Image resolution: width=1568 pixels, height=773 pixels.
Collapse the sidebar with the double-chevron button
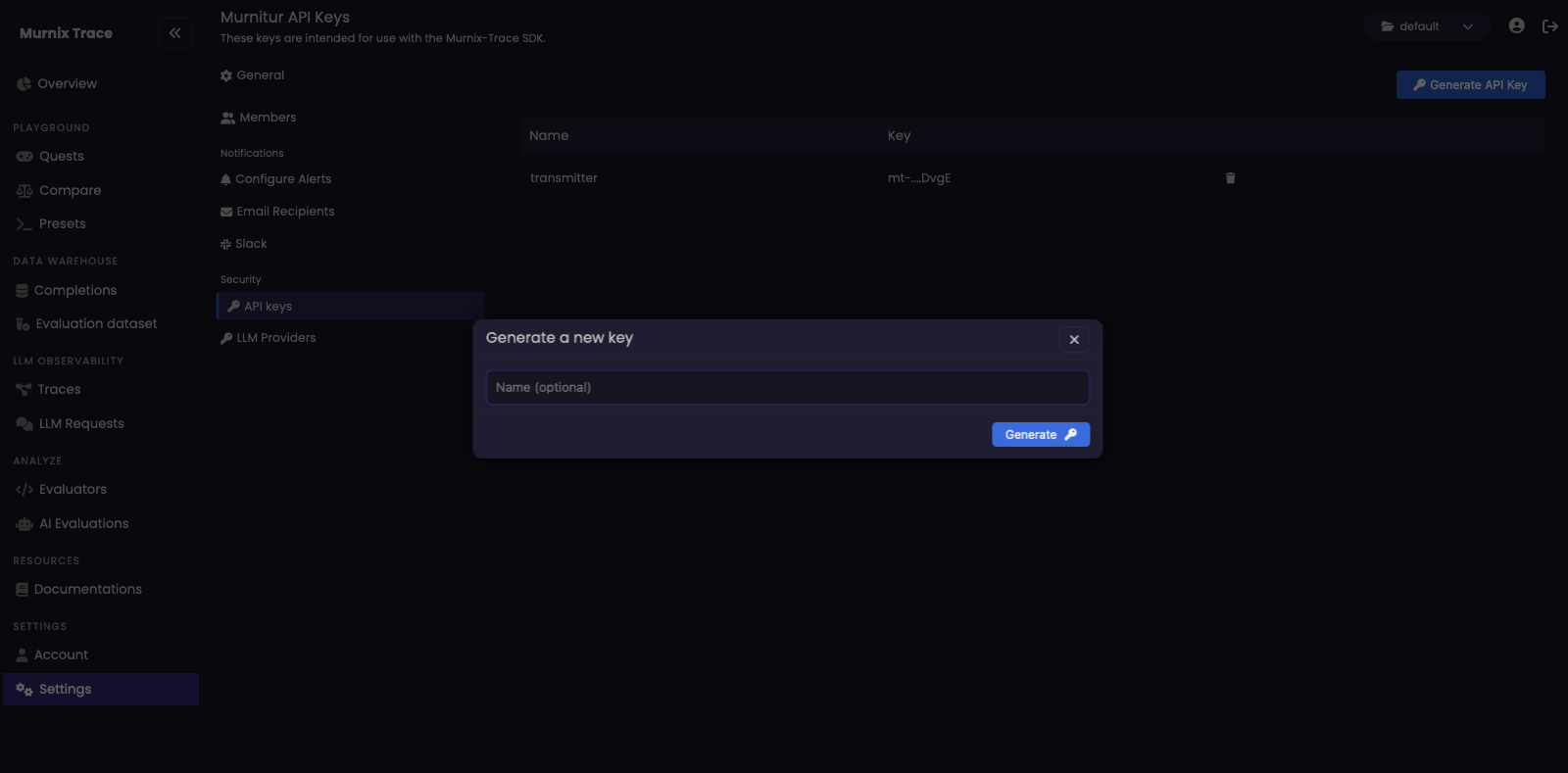(174, 33)
